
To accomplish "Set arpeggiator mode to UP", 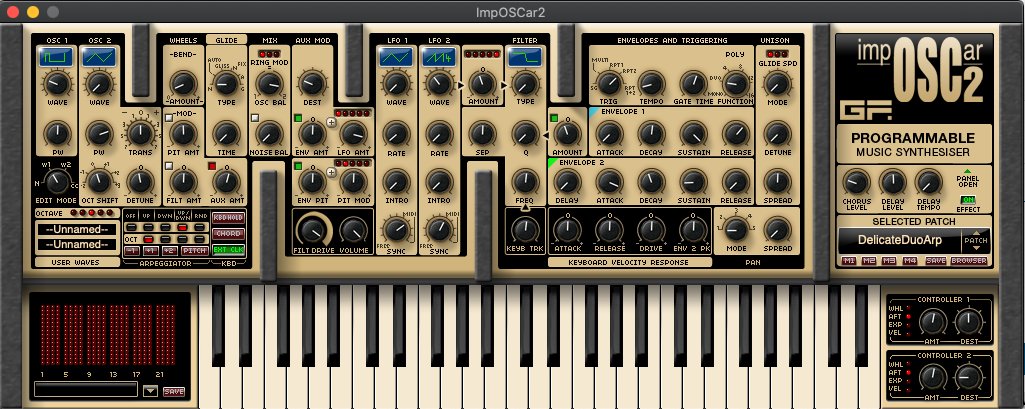I will (x=148, y=227).
